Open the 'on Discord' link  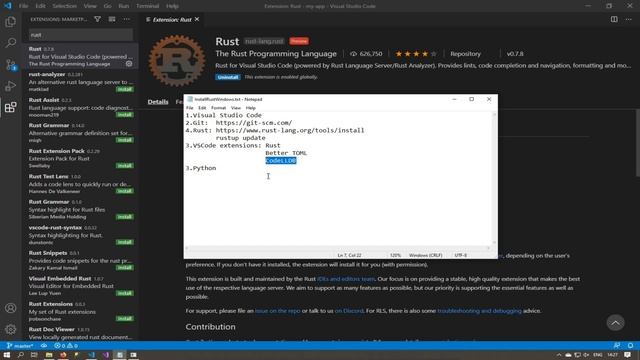click(349, 311)
